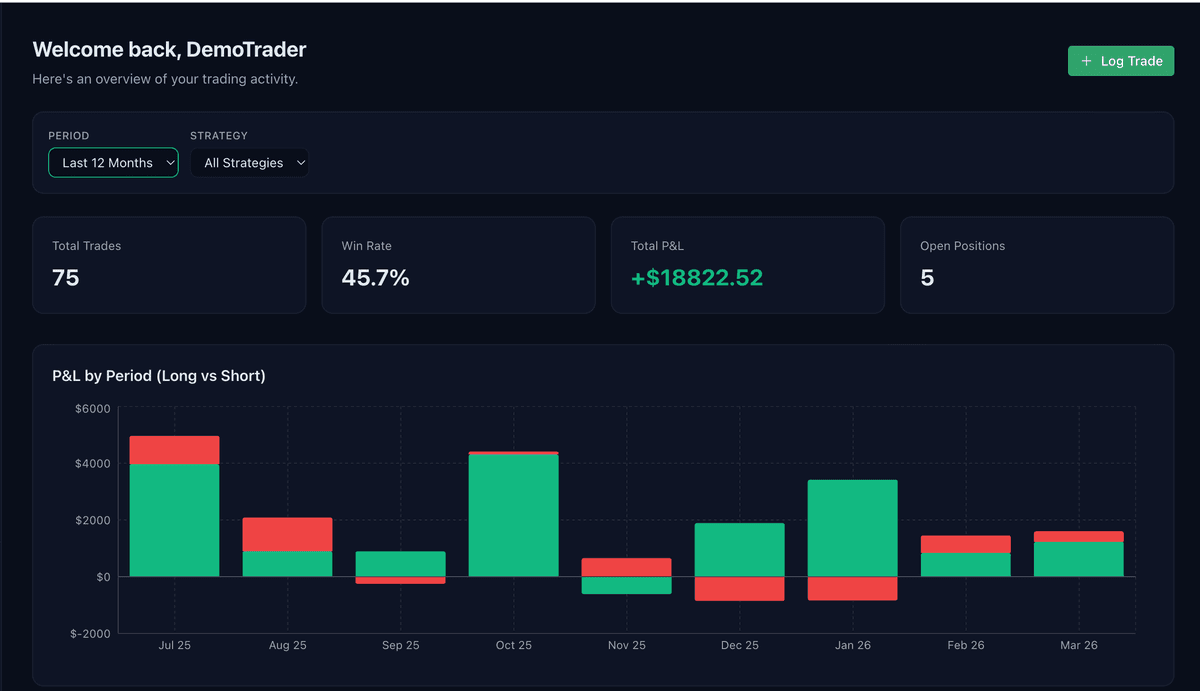Viewport: 1200px width, 691px height.
Task: Select the Open Positions stat card
Action: coord(1036,264)
